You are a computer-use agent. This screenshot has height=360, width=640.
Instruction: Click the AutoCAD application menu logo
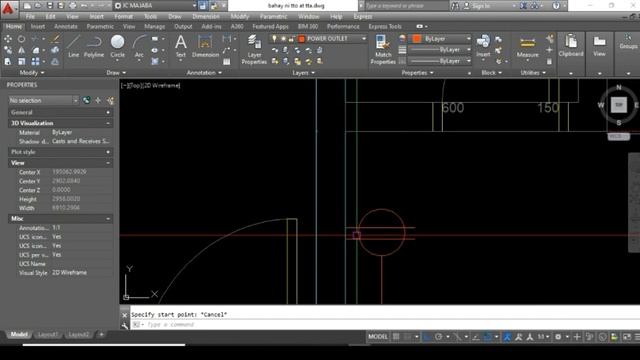8,8
